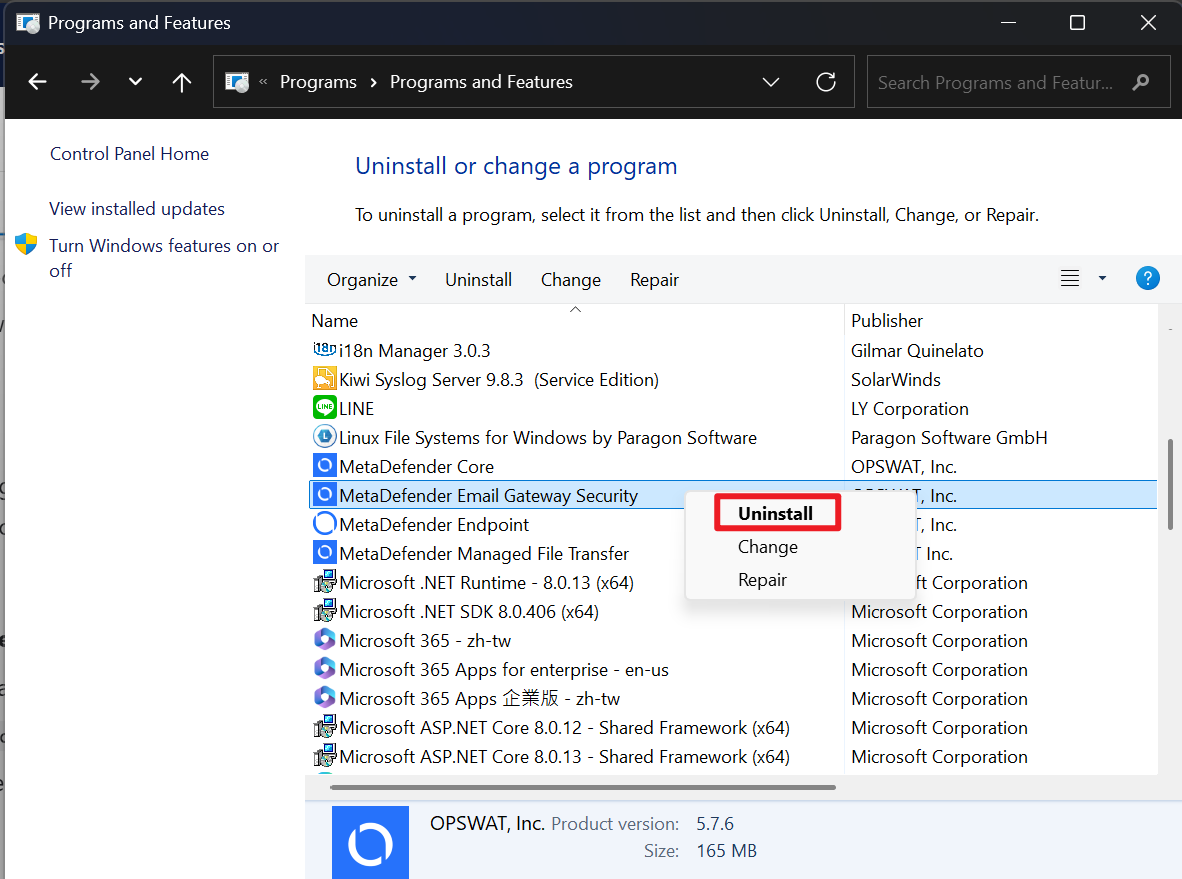Select ASP.NET Core 8.0.13 Shared Framework icon

pyautogui.click(x=324, y=755)
